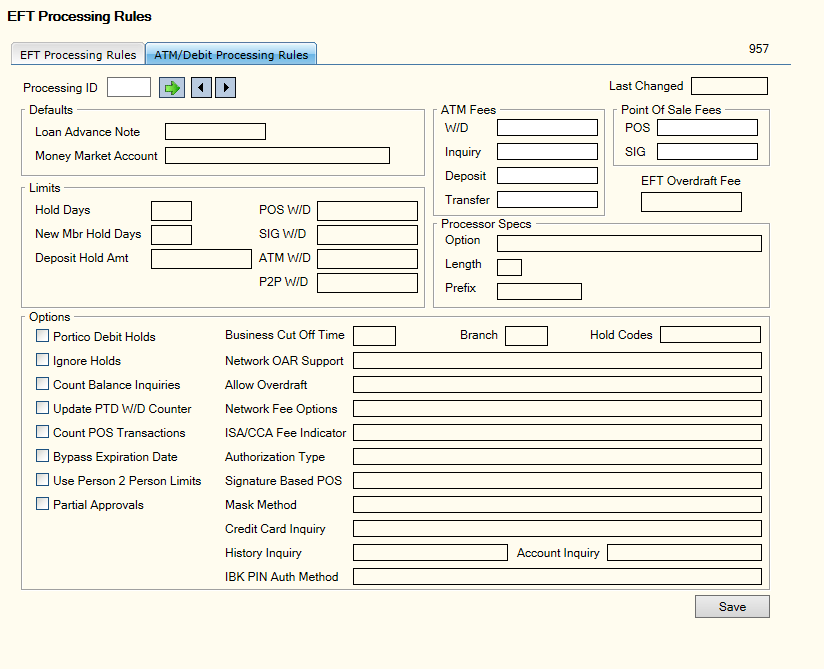Switch to EFT Processing Rules tab
Viewport: 824px width, 669px height.
tap(78, 55)
